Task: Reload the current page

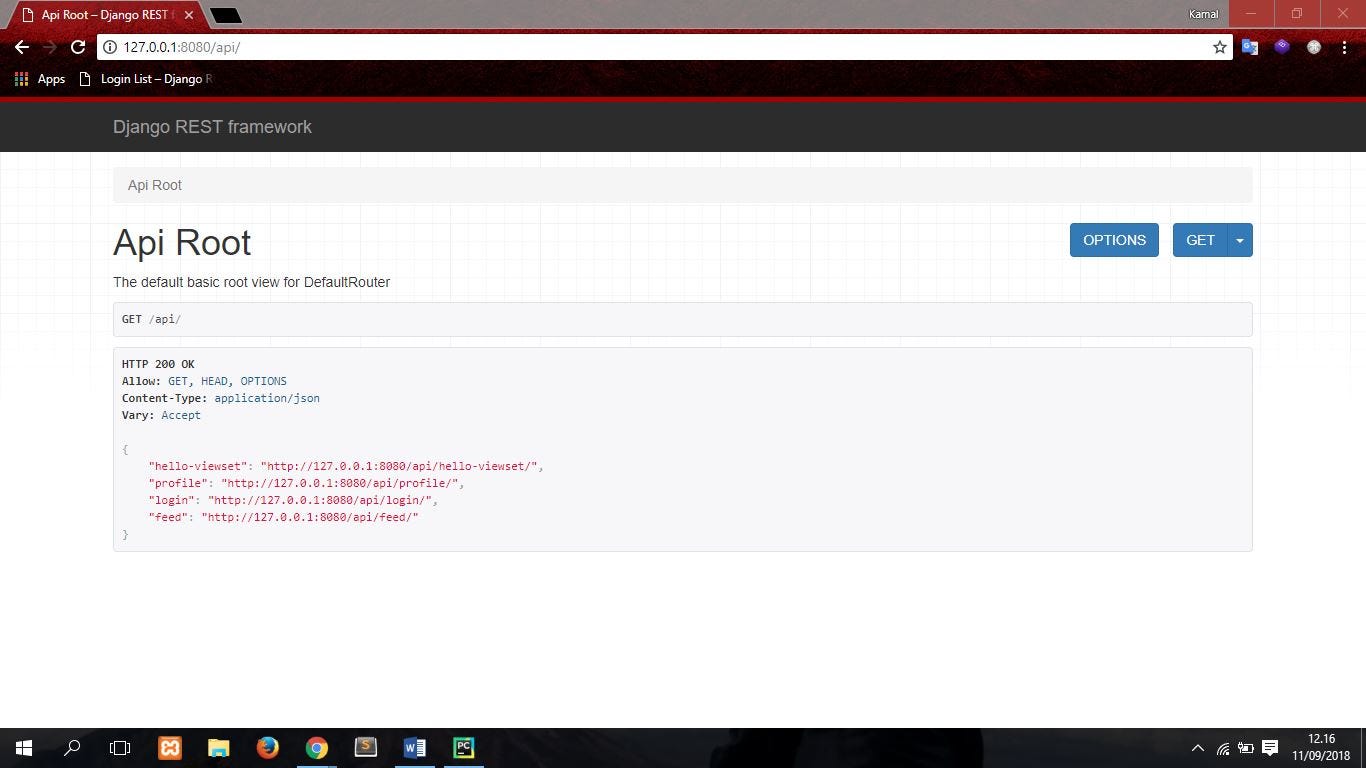Action: tap(77, 47)
